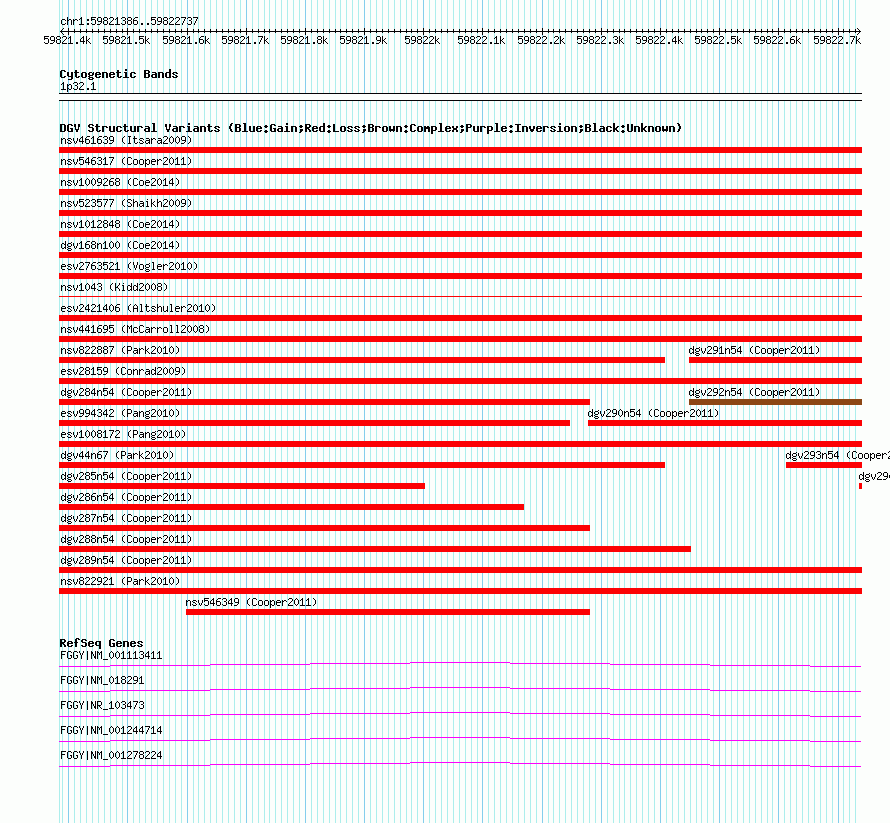890x823 pixels.
Task: Open variant nsv461639 (Itsara2009)
Action: tap(126, 140)
